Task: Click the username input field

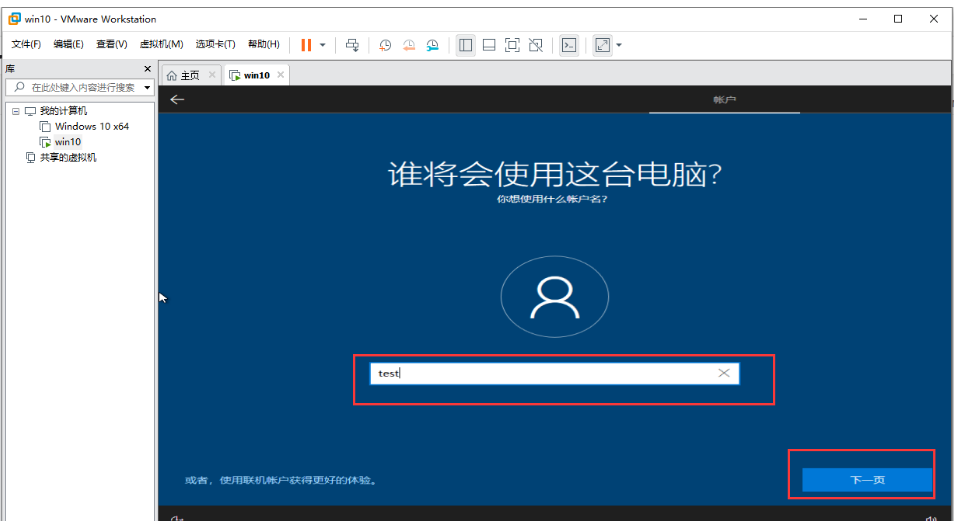Action: click(554, 373)
